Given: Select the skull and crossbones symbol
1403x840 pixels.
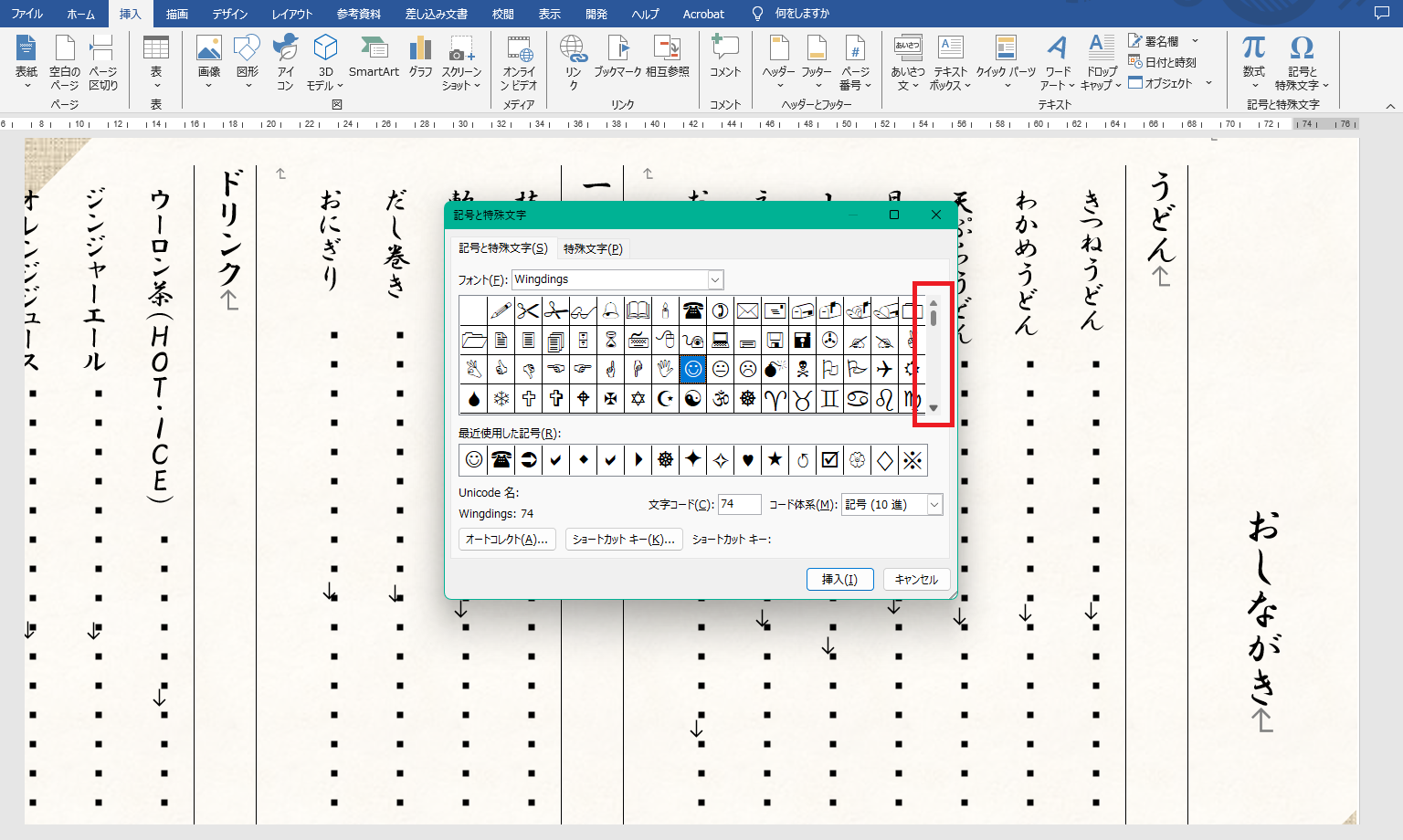Looking at the screenshot, I should point(802,369).
